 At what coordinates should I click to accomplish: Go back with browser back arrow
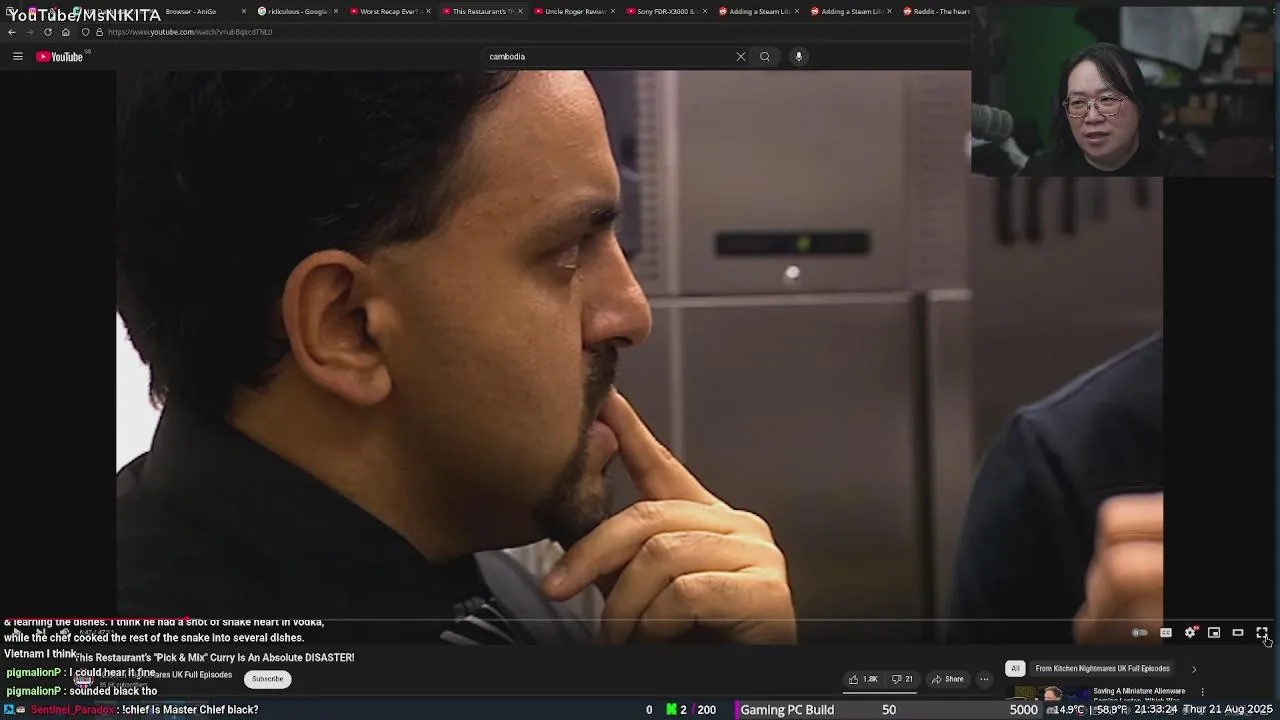[x=12, y=32]
